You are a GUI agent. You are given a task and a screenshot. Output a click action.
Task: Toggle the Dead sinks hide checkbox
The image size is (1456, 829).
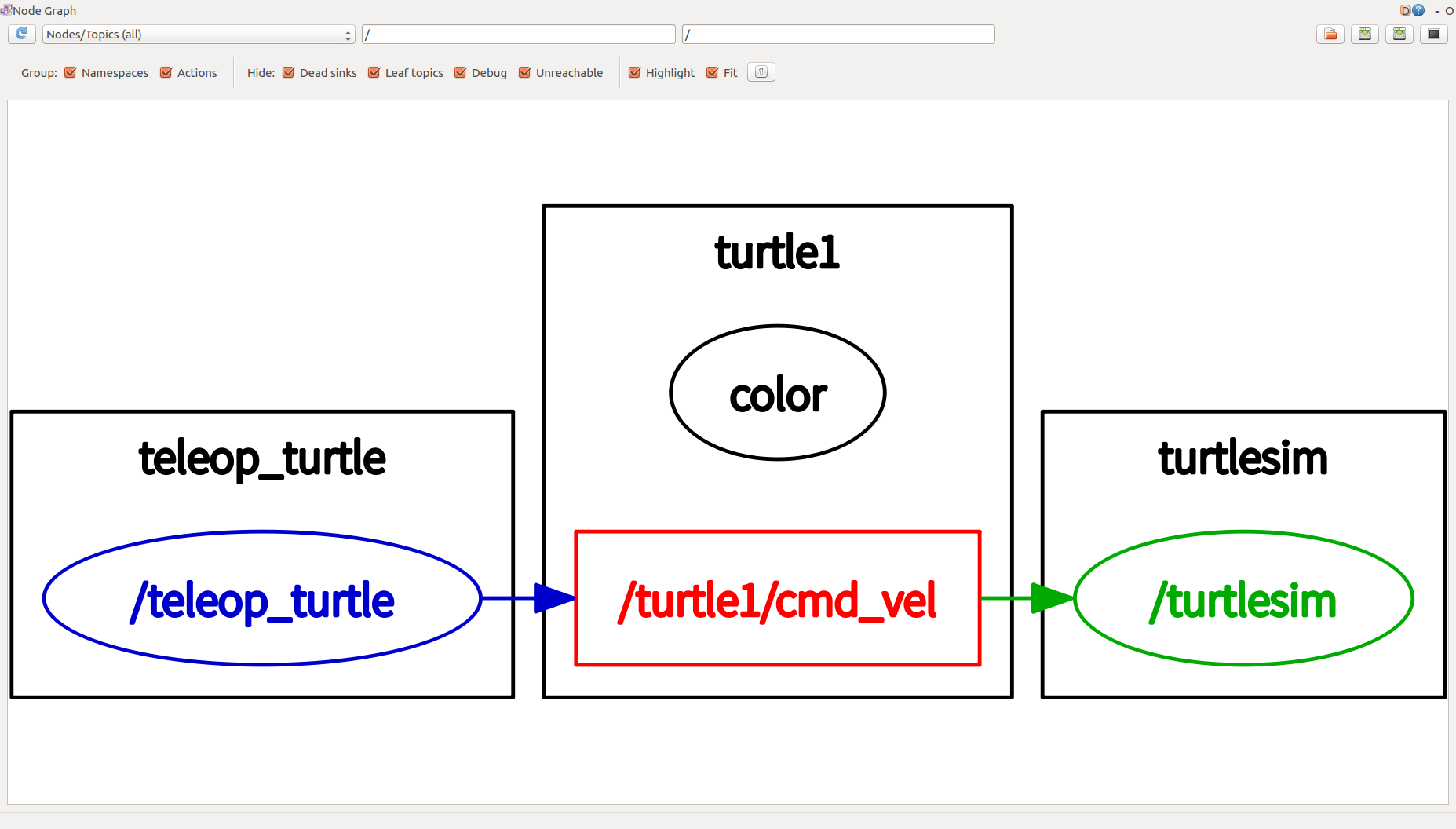(x=289, y=72)
